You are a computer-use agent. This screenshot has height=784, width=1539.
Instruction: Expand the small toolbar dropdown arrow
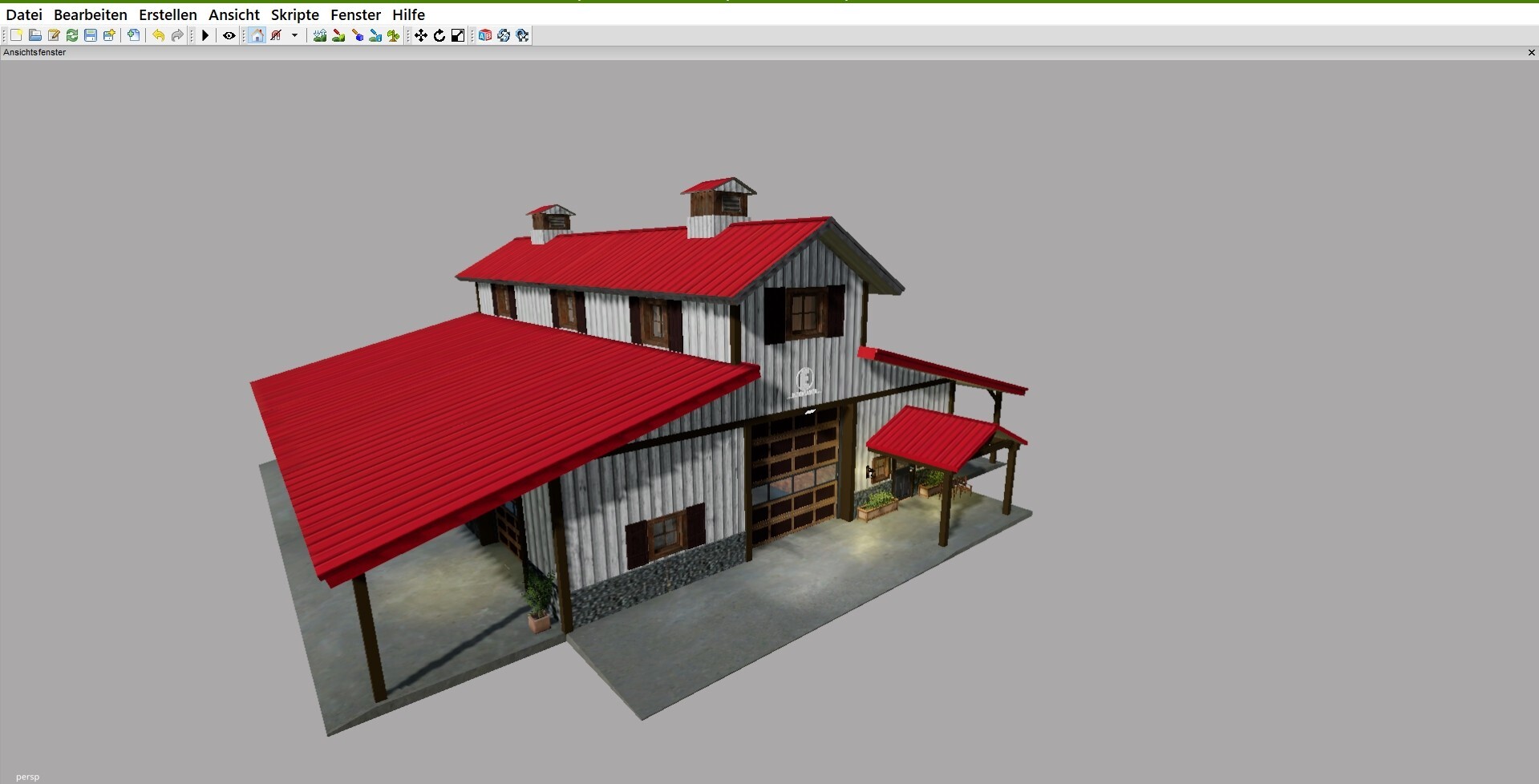[x=294, y=35]
